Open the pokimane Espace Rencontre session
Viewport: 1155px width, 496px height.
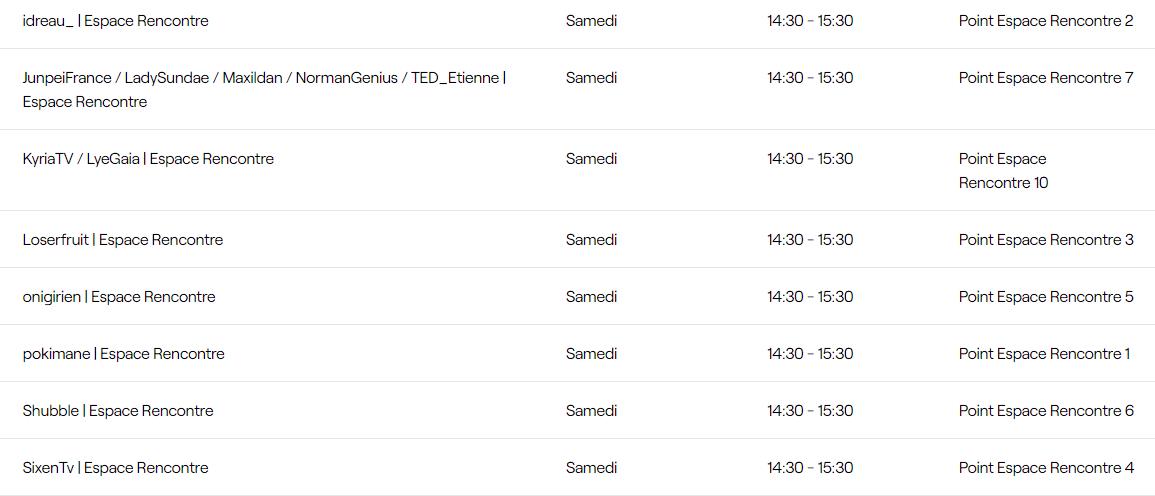click(x=123, y=354)
